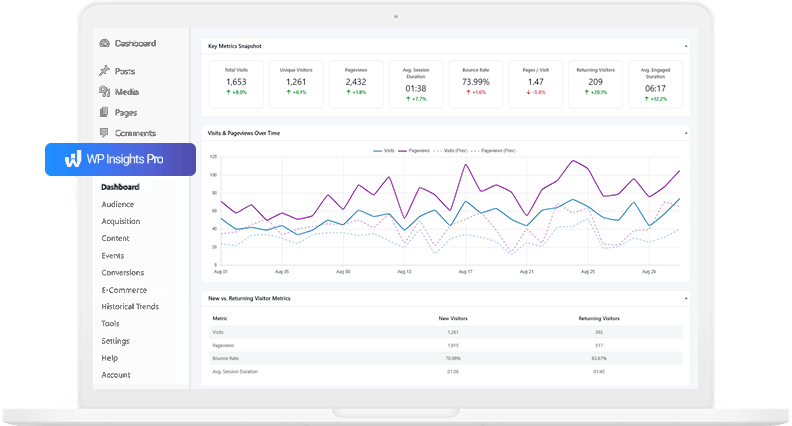Viewport: 792px width, 426px height.
Task: Open the Conversions report
Action: click(x=123, y=273)
